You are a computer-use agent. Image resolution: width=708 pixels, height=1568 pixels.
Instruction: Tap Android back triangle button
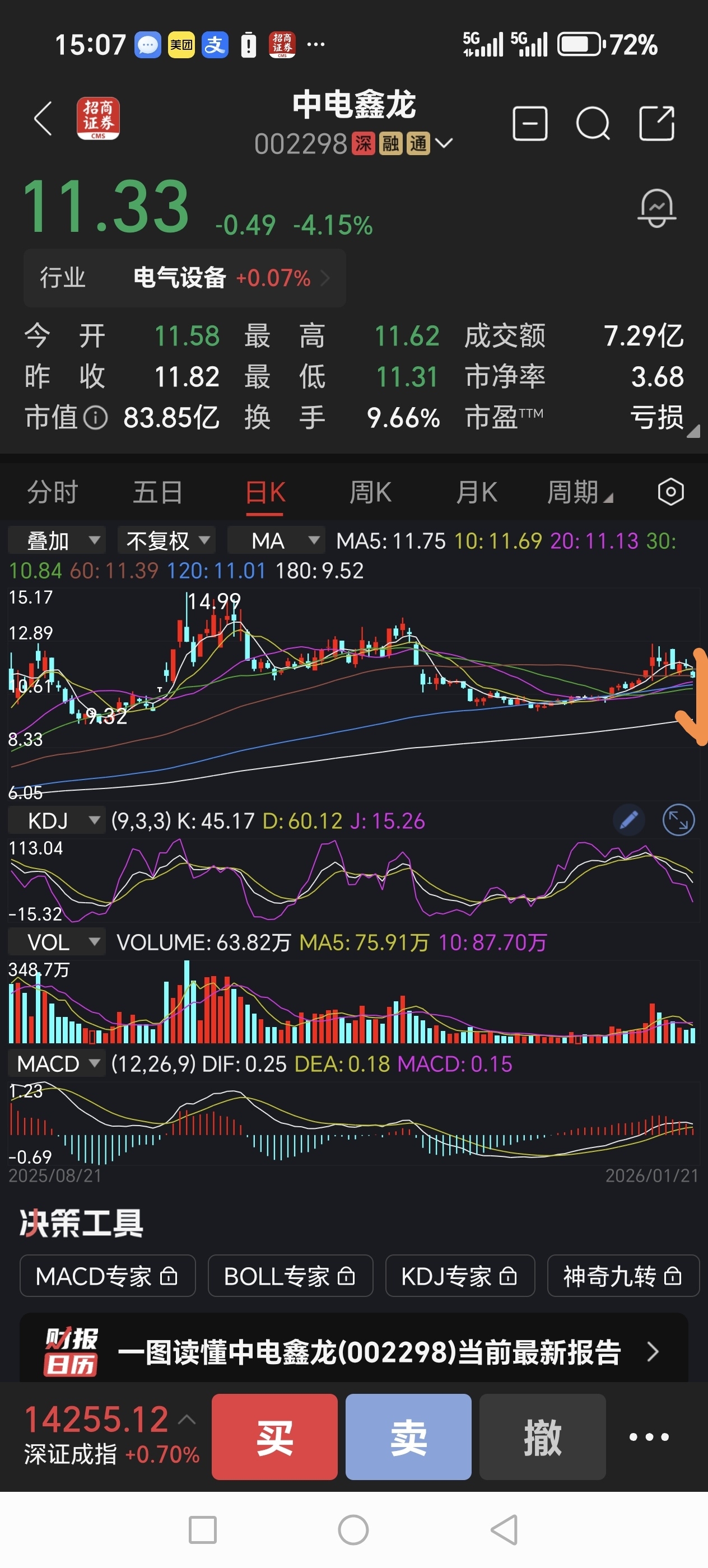pos(505,1530)
